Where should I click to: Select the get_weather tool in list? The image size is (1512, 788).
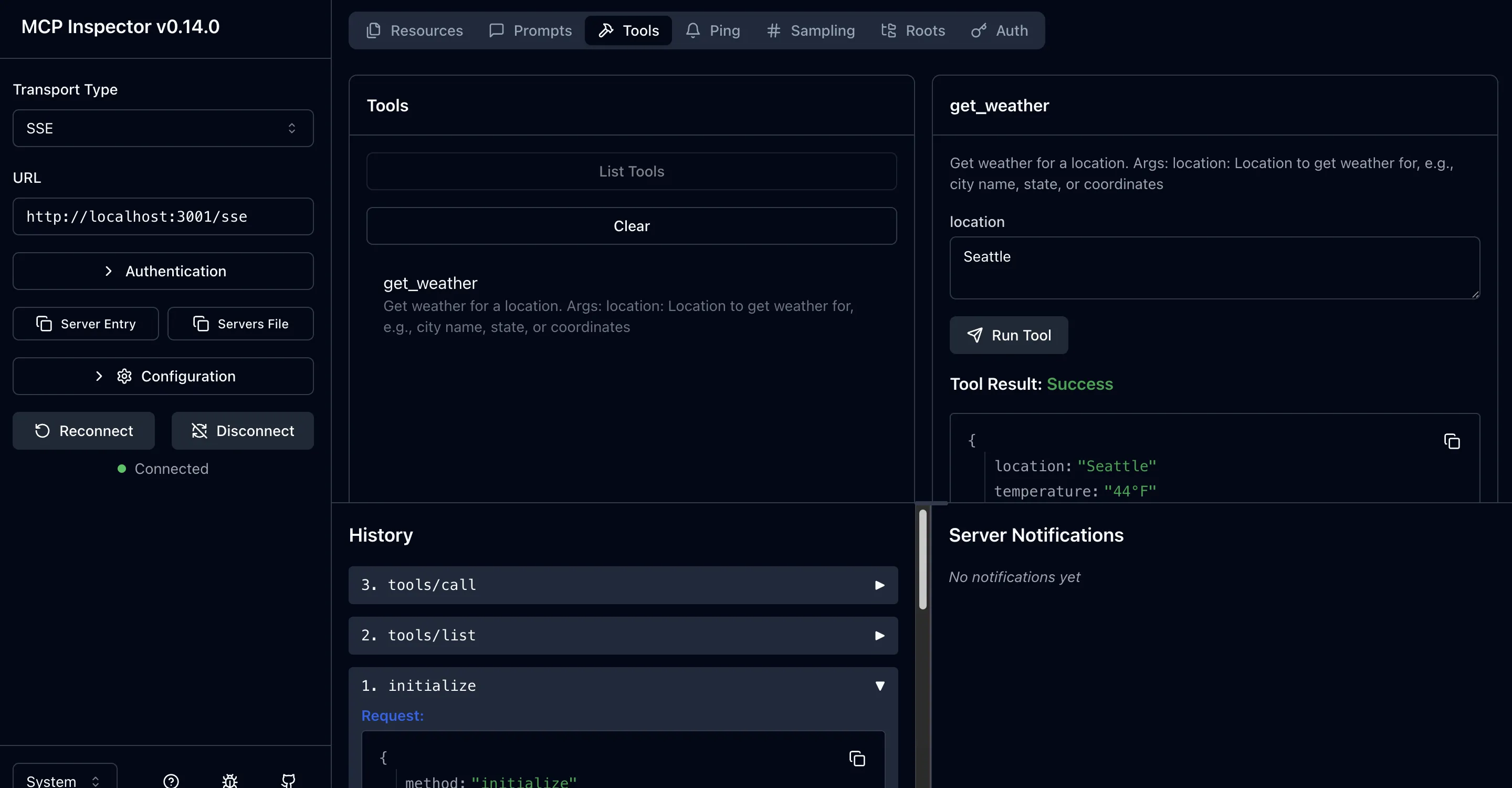click(x=632, y=305)
